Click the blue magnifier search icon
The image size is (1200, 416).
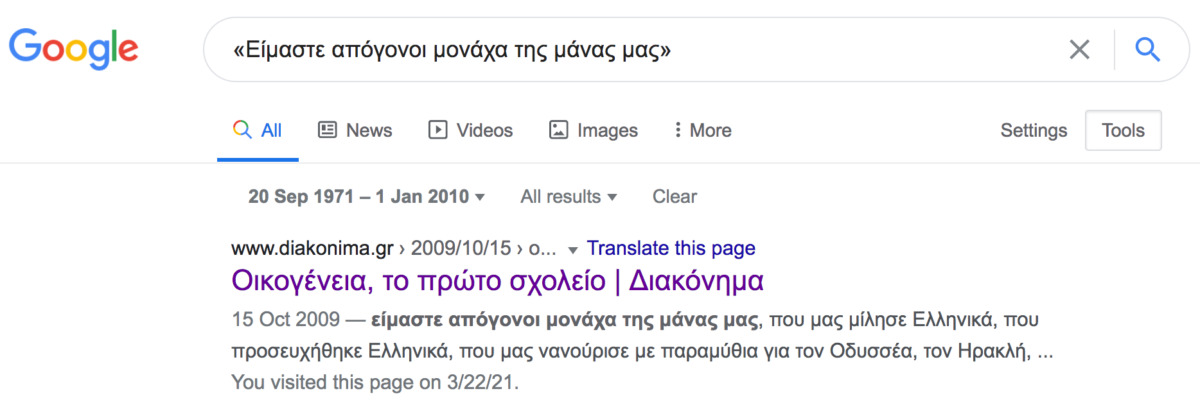pos(1148,48)
